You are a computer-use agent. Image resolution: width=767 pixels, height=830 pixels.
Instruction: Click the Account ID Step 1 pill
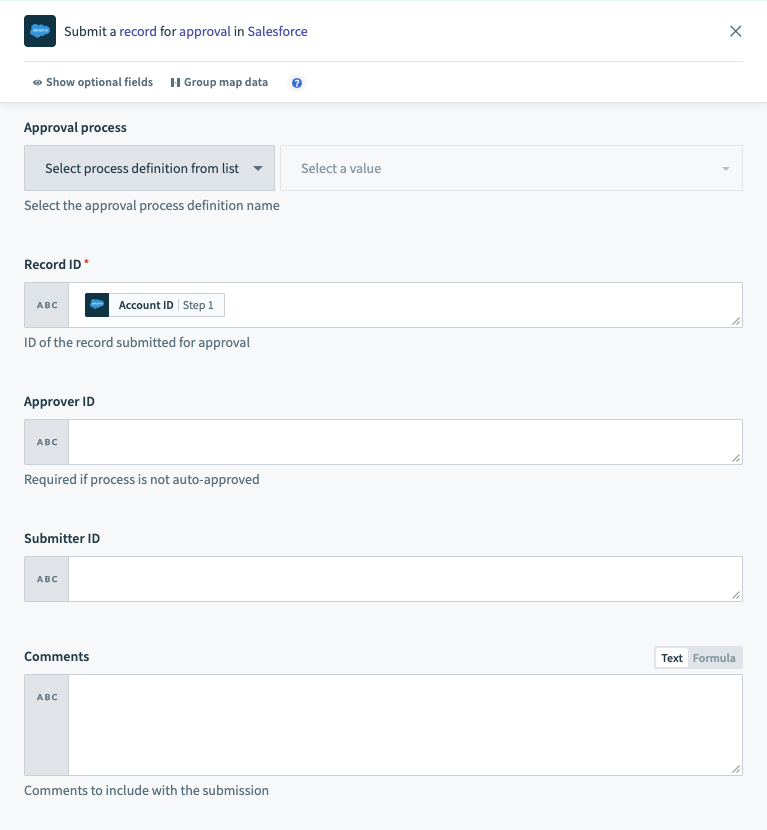(158, 304)
